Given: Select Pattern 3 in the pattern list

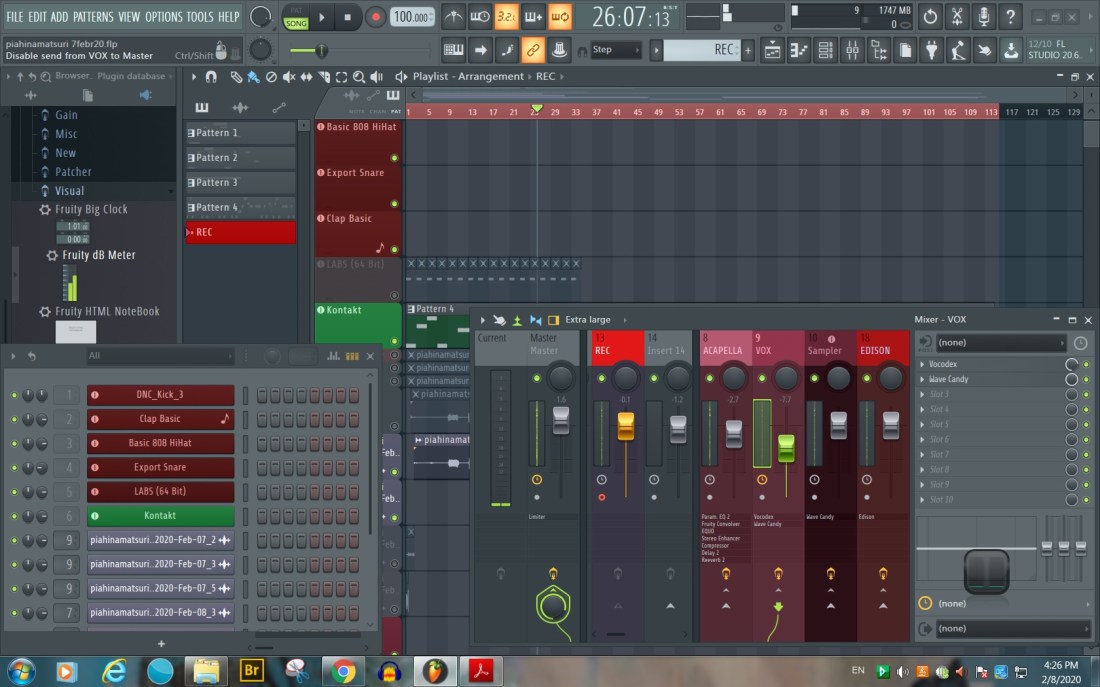Looking at the screenshot, I should click(240, 183).
